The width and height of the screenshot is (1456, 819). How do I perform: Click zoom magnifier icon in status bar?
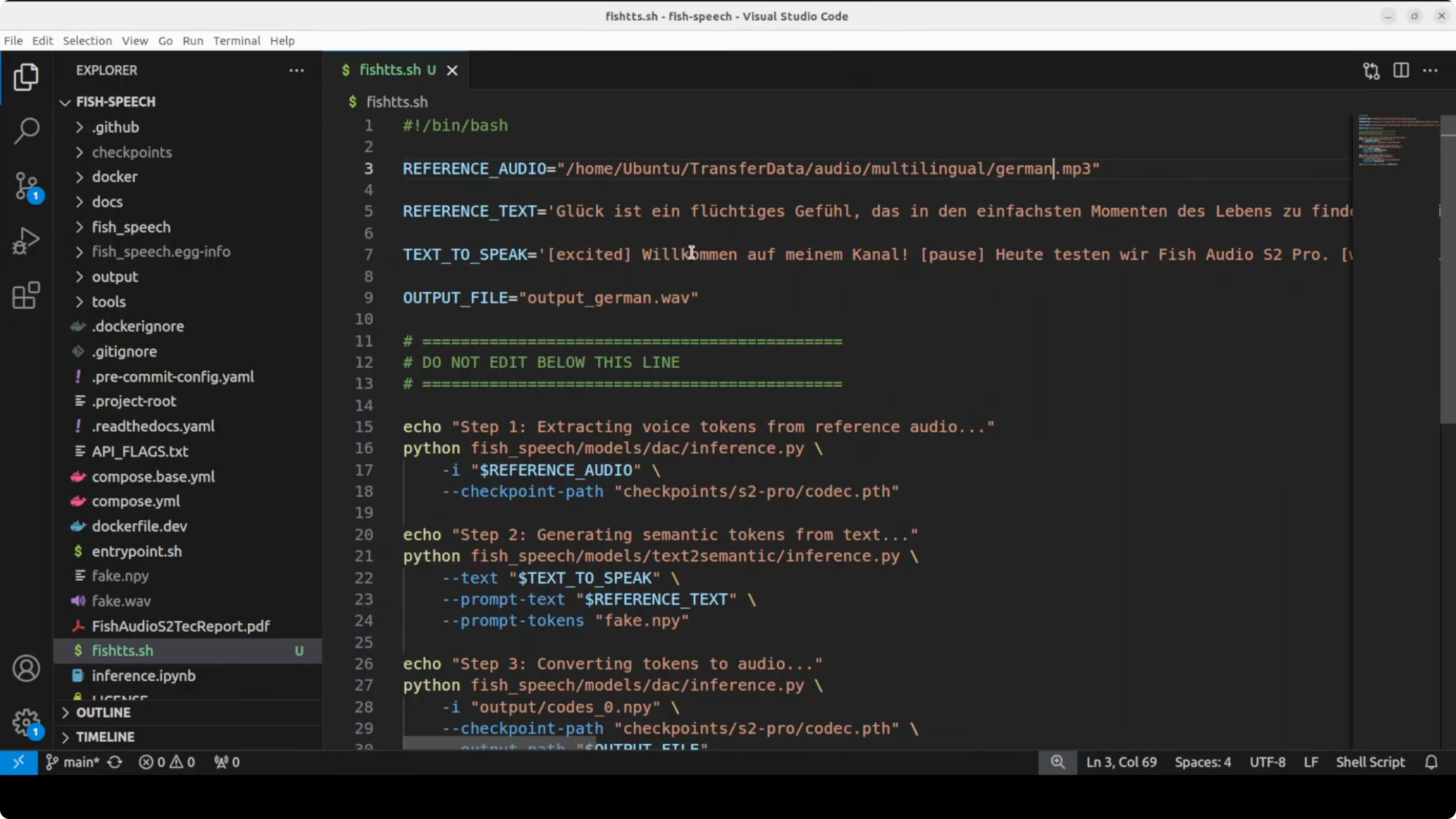[x=1058, y=762]
